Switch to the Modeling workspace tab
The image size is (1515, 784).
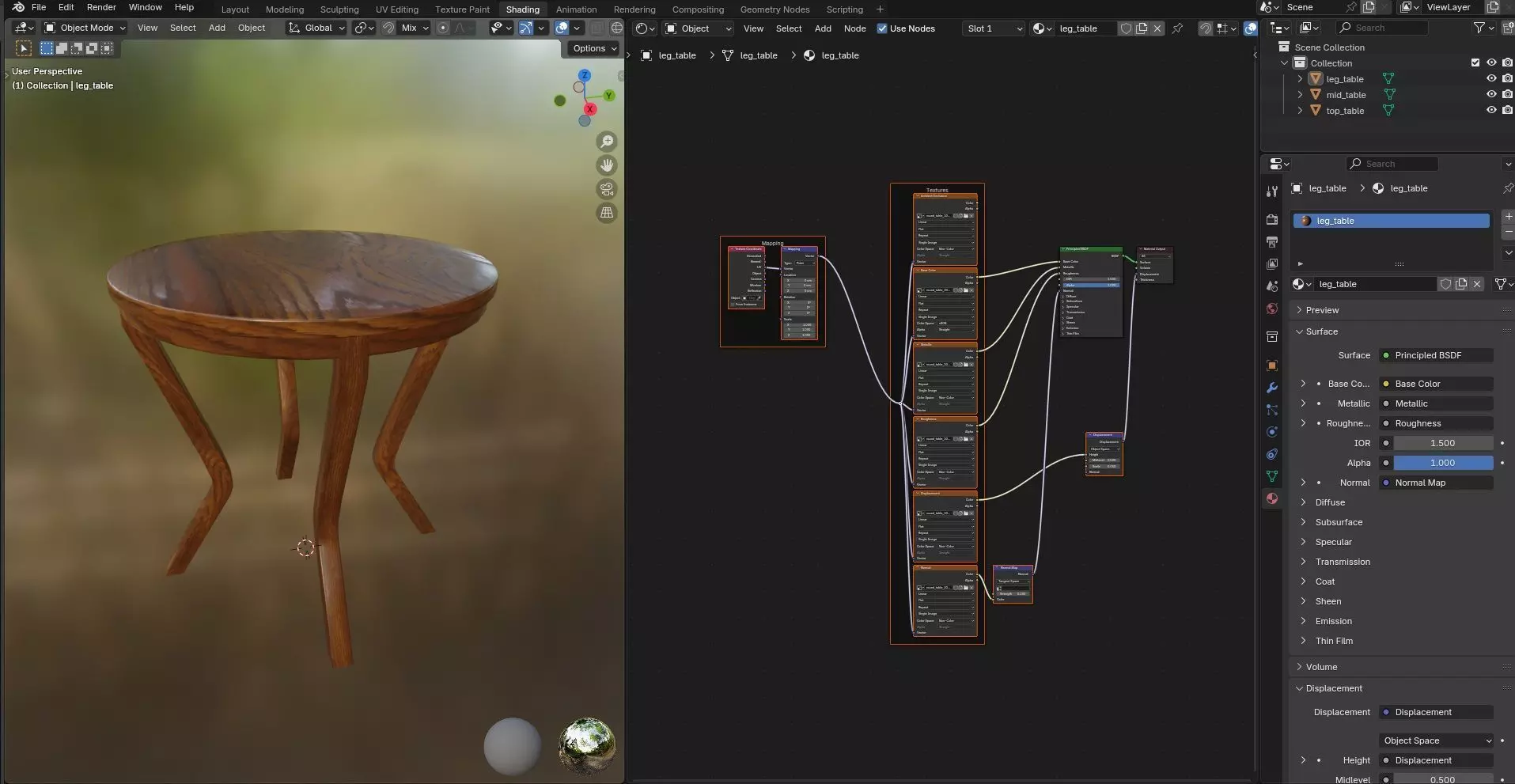[x=285, y=9]
